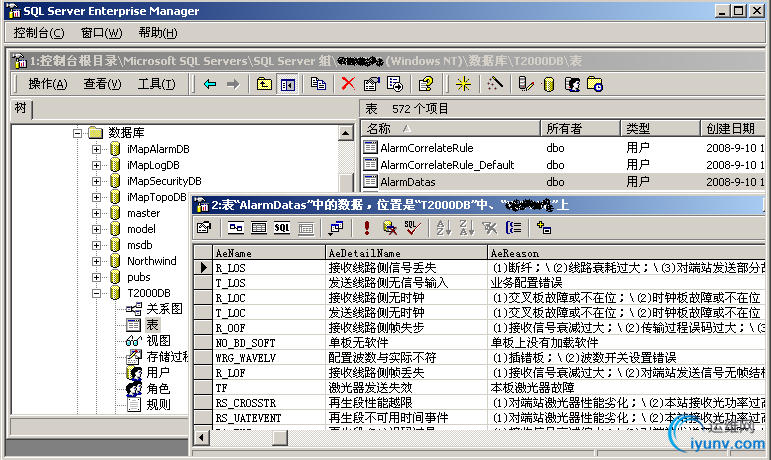
Task: Click the Export List icon
Action: coord(395,84)
